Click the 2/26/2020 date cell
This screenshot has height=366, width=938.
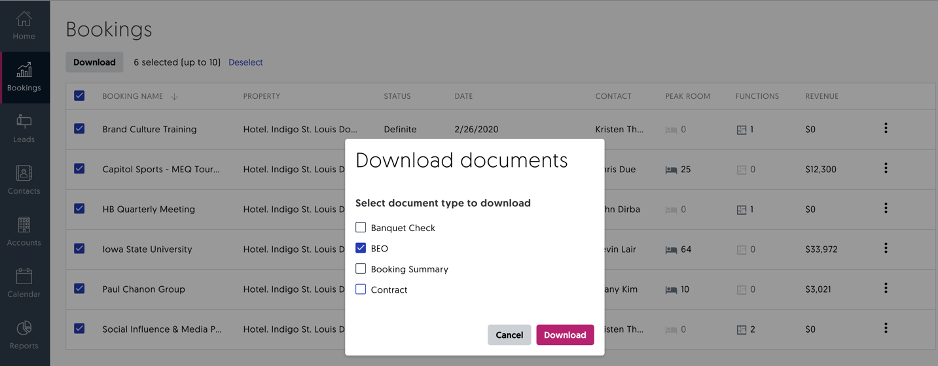(x=476, y=129)
